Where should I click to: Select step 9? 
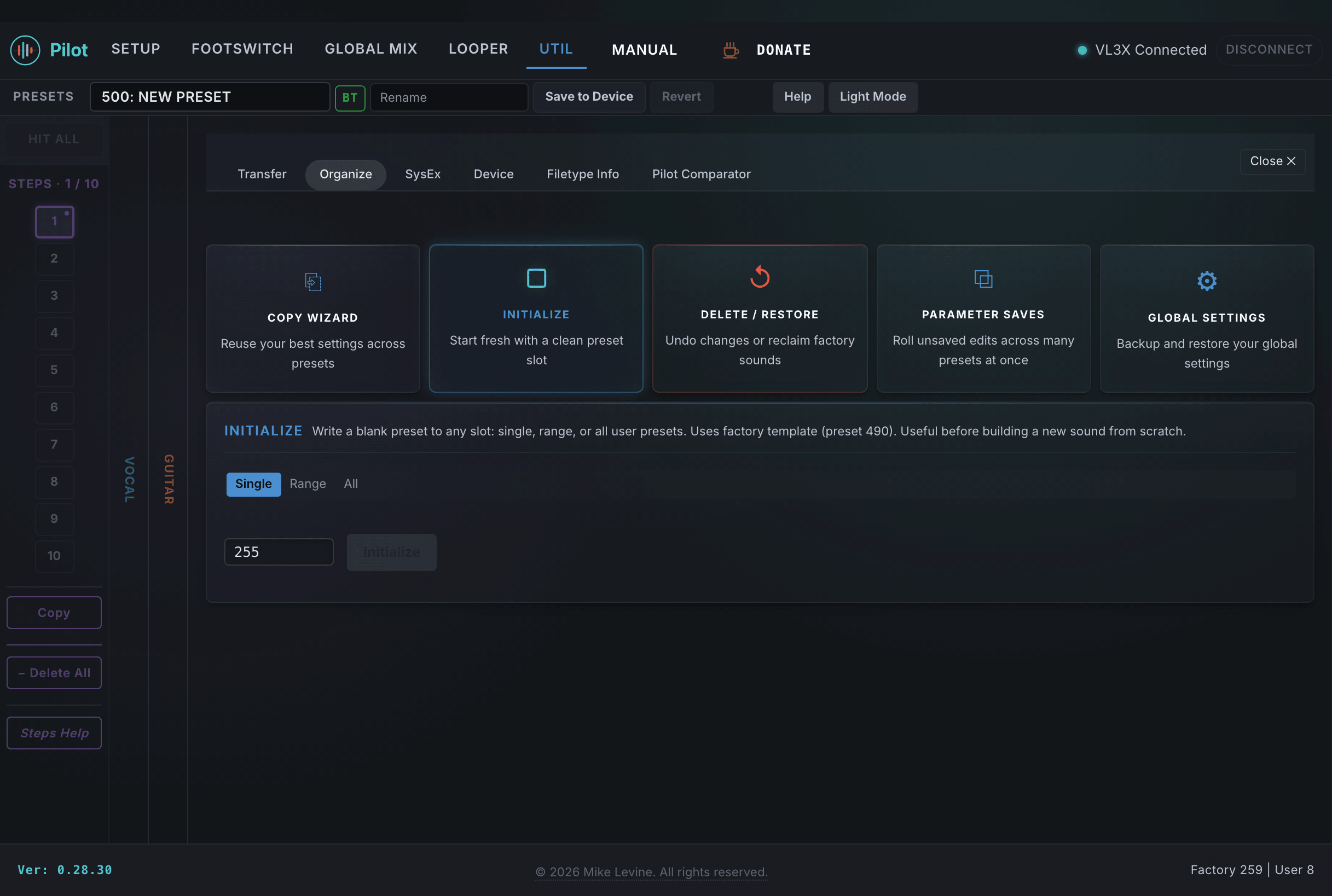click(x=54, y=519)
